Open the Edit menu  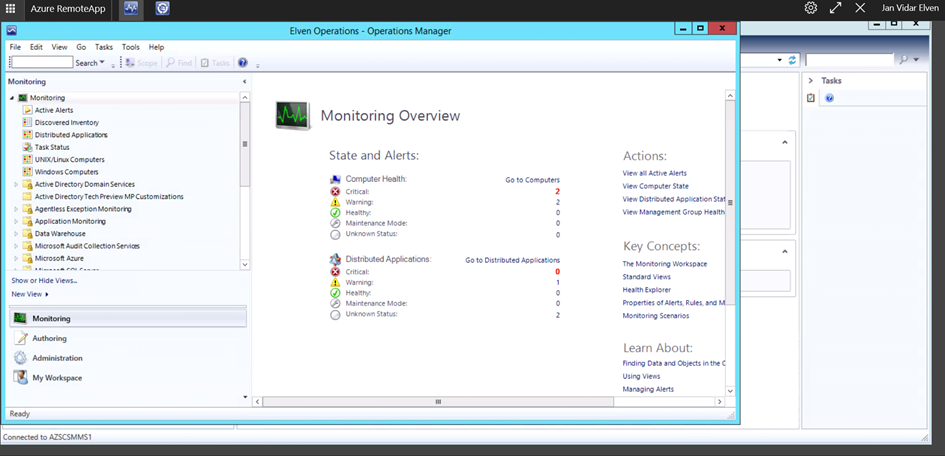point(36,47)
